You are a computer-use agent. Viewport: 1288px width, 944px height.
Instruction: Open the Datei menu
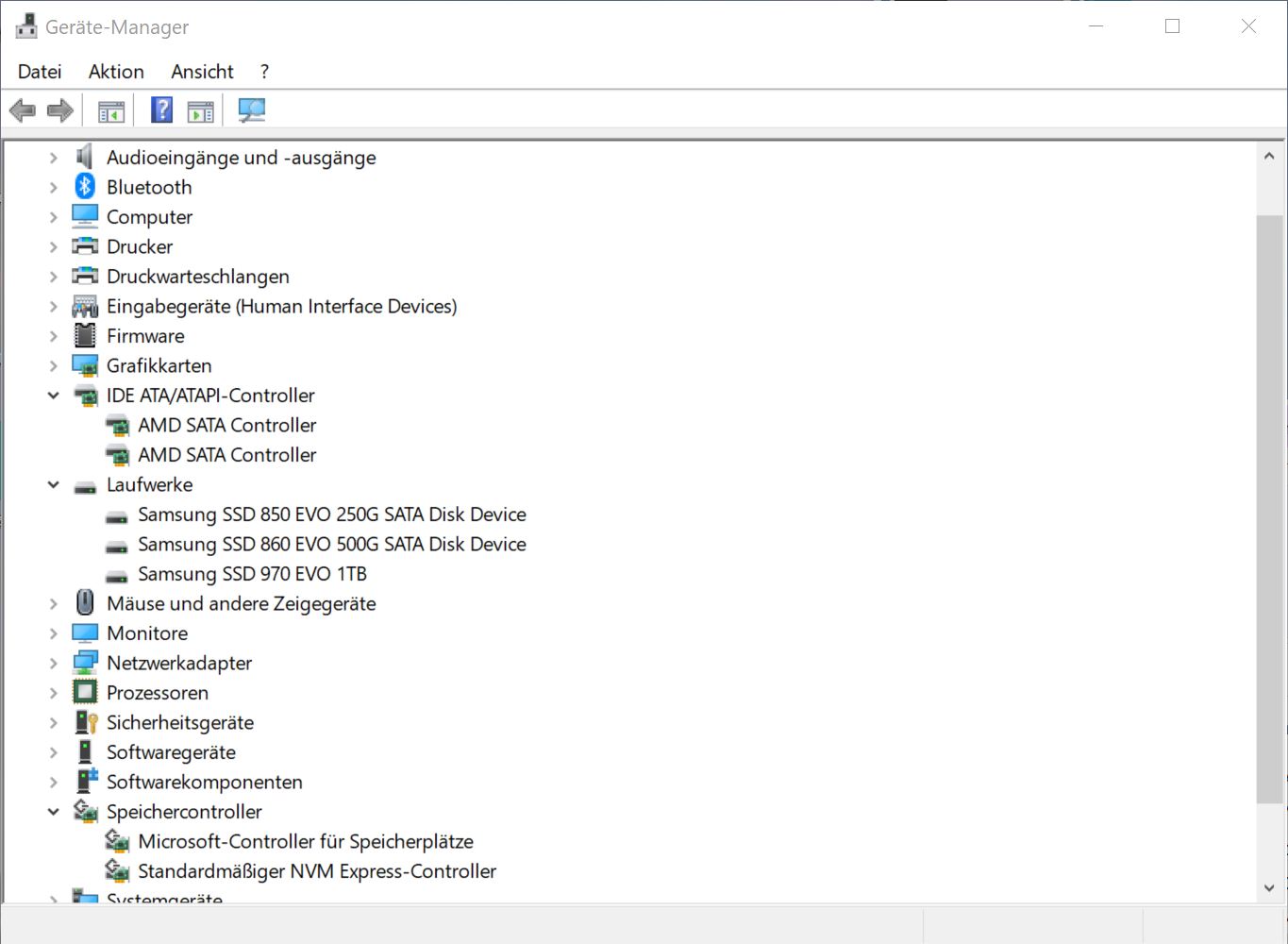40,72
